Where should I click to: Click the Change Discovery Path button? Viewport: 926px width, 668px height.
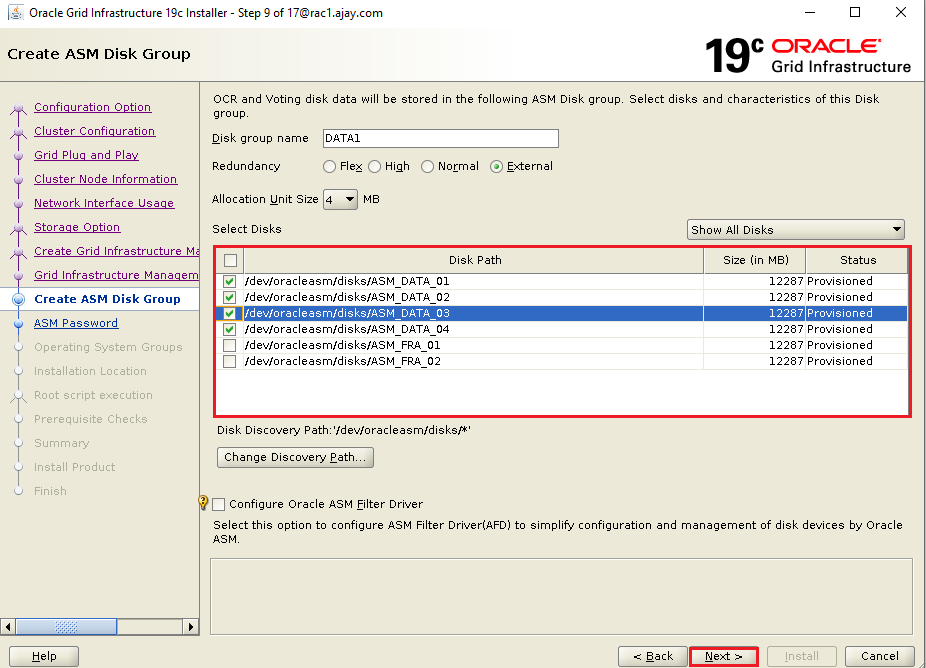[x=295, y=457]
